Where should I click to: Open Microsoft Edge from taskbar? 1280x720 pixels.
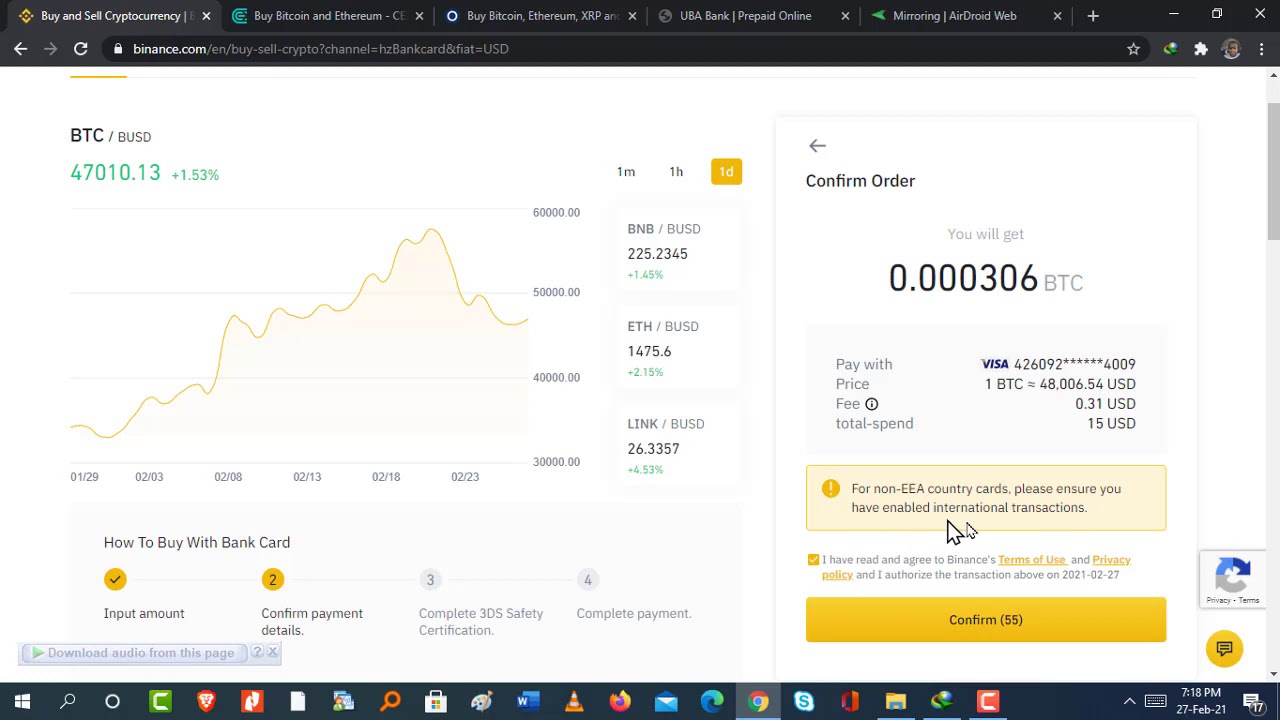tap(712, 702)
